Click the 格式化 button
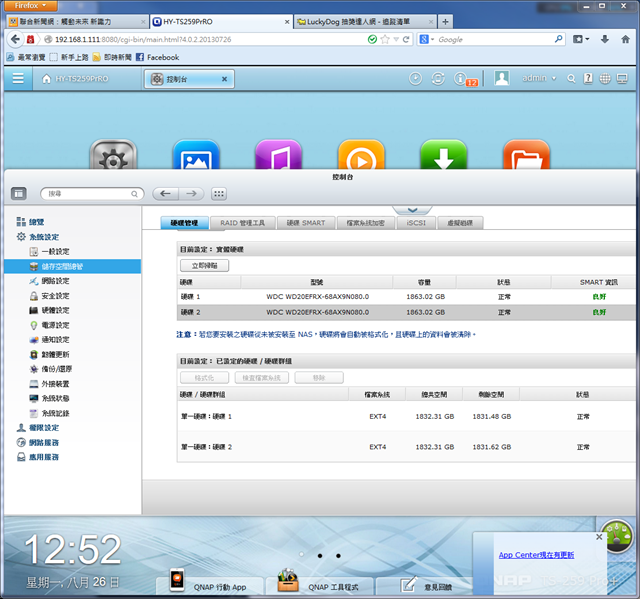 pos(204,378)
